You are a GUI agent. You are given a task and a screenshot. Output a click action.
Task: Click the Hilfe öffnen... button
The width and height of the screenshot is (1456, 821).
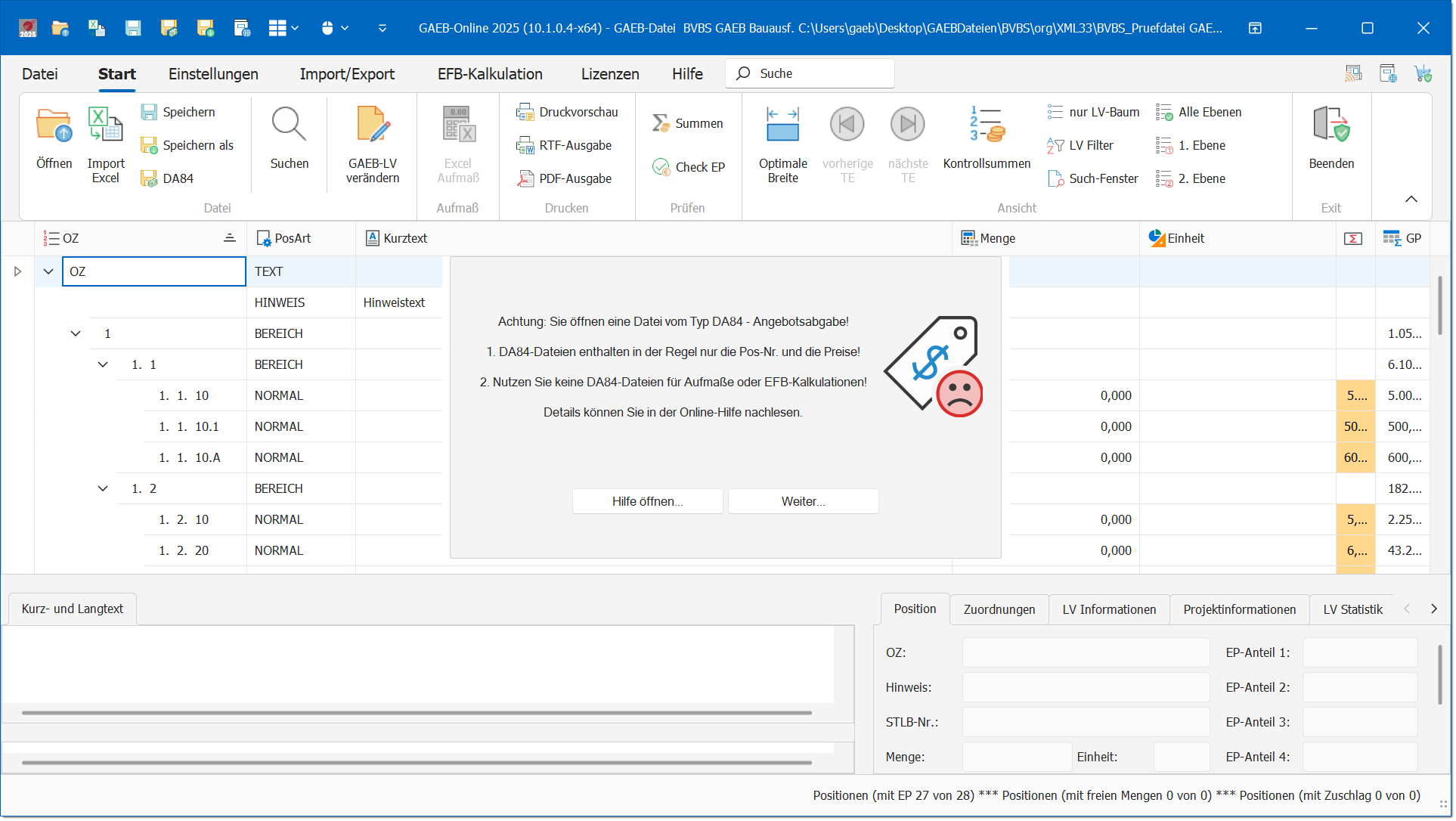(647, 502)
